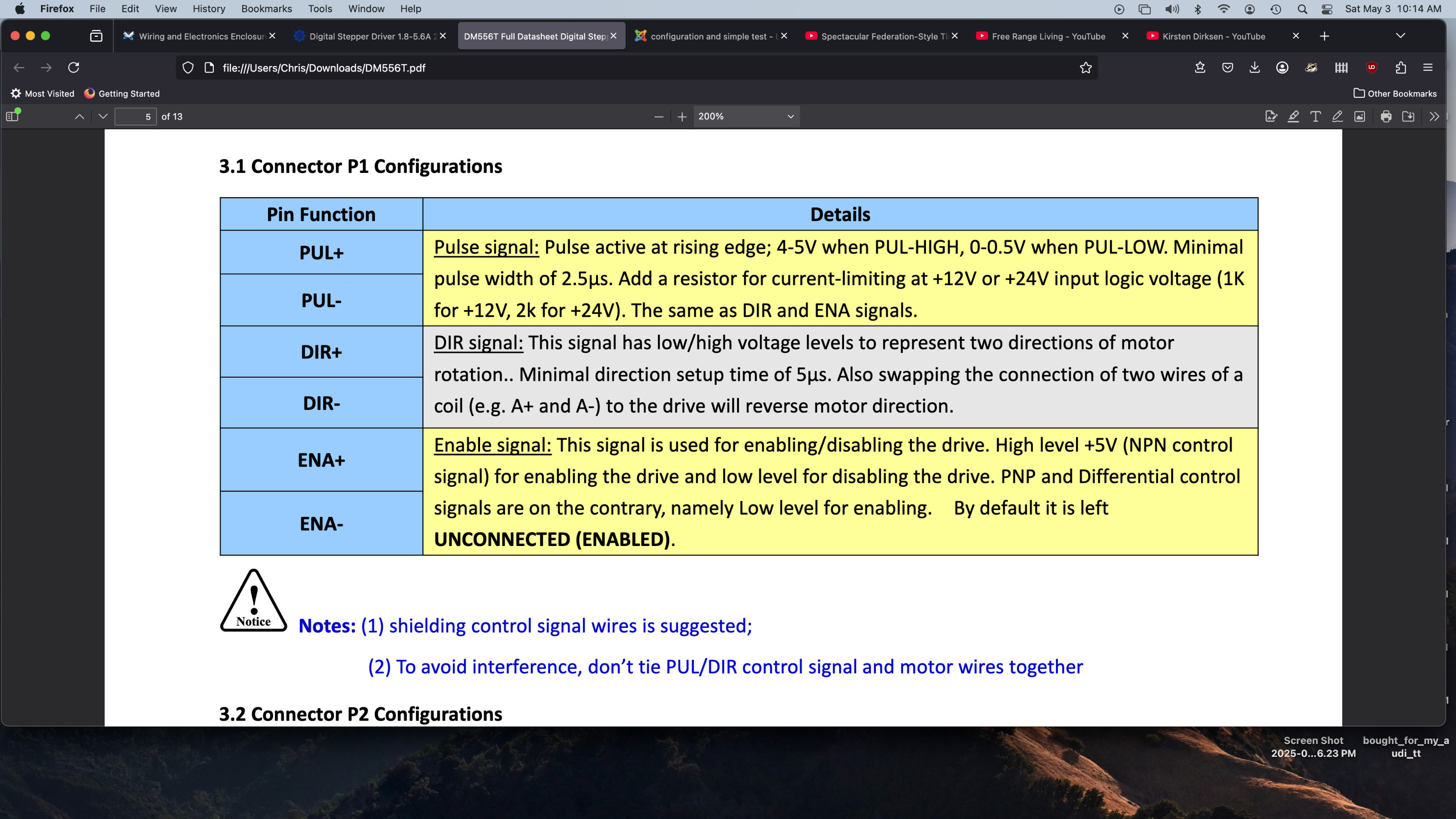Go to previous PDF page

coord(80,116)
